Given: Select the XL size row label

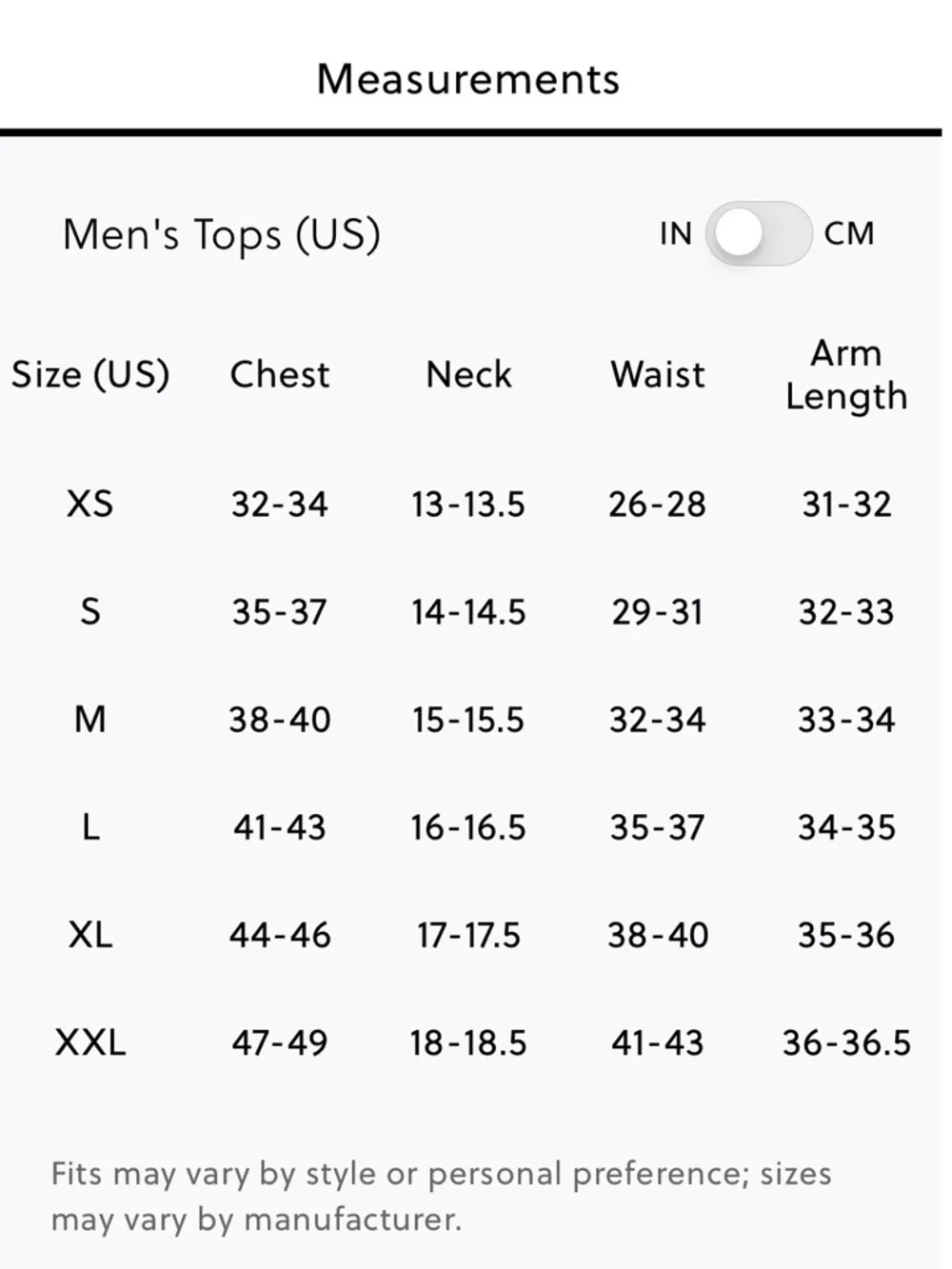Looking at the screenshot, I should coord(90,935).
